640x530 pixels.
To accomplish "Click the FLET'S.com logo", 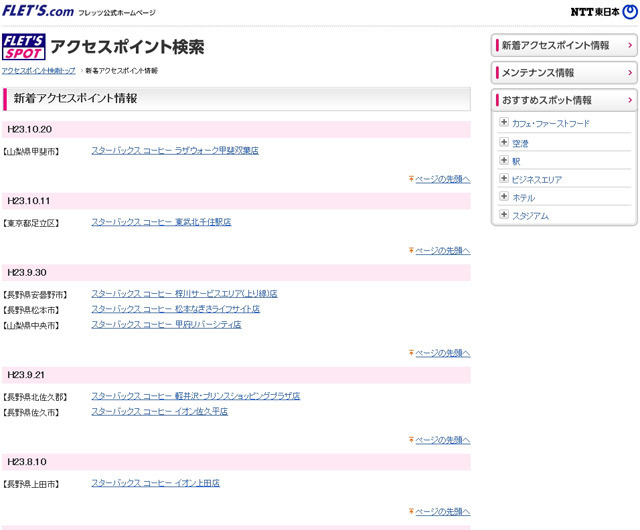I will (x=38, y=11).
